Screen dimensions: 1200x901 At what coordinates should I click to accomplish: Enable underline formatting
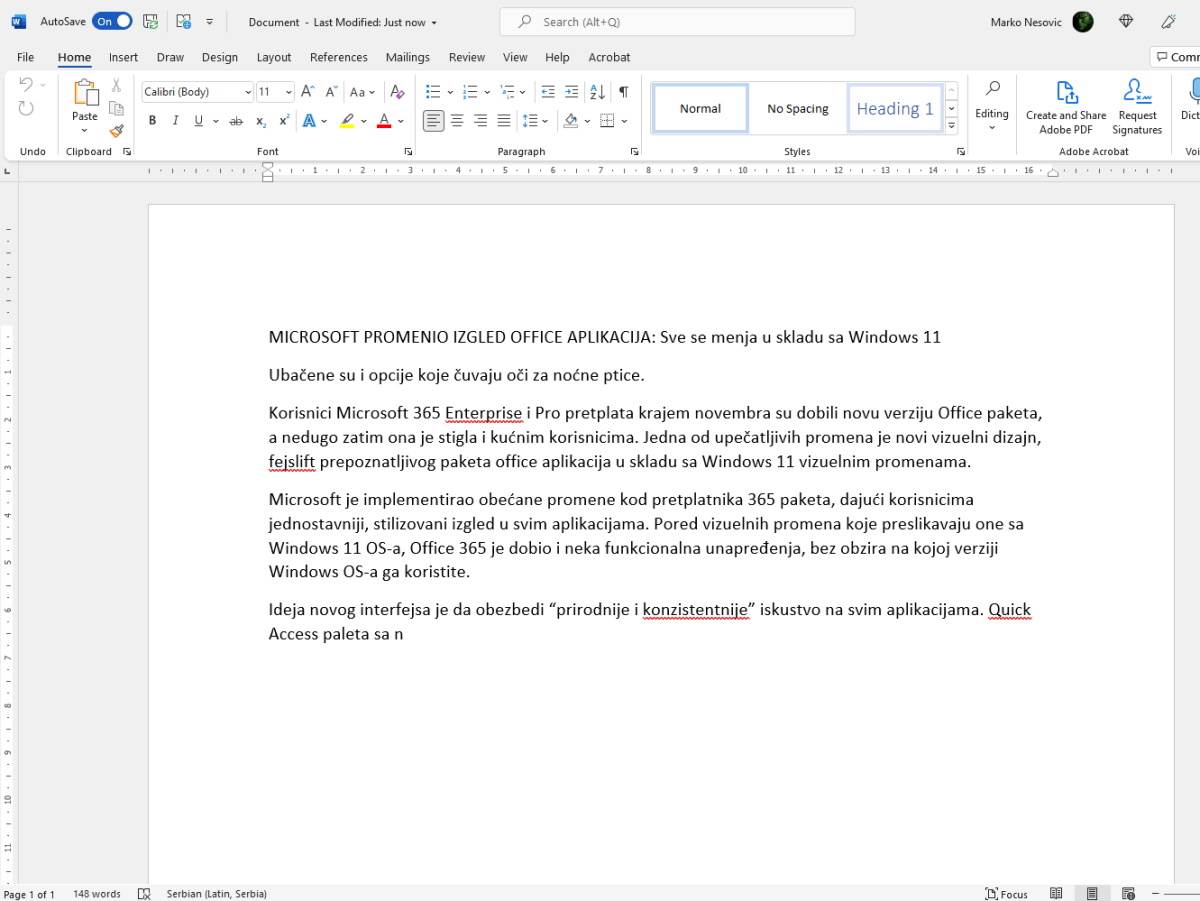pyautogui.click(x=197, y=120)
